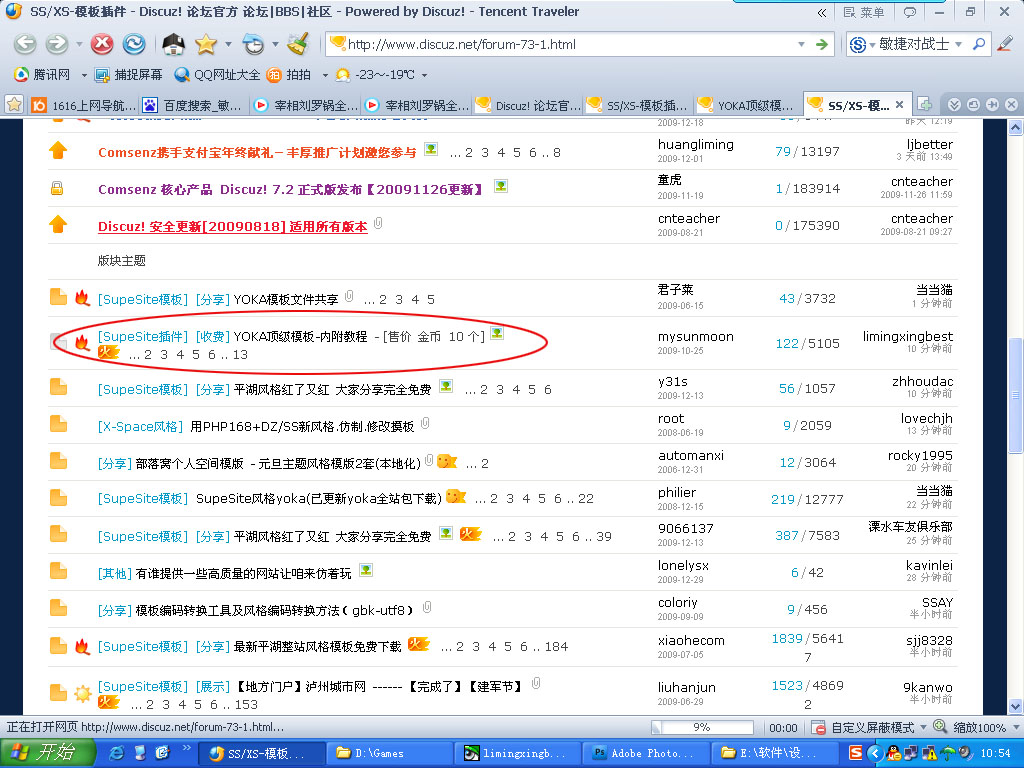Open the forward button history dropdown arrow
Viewport: 1024px width, 768px height.
pyautogui.click(x=78, y=44)
